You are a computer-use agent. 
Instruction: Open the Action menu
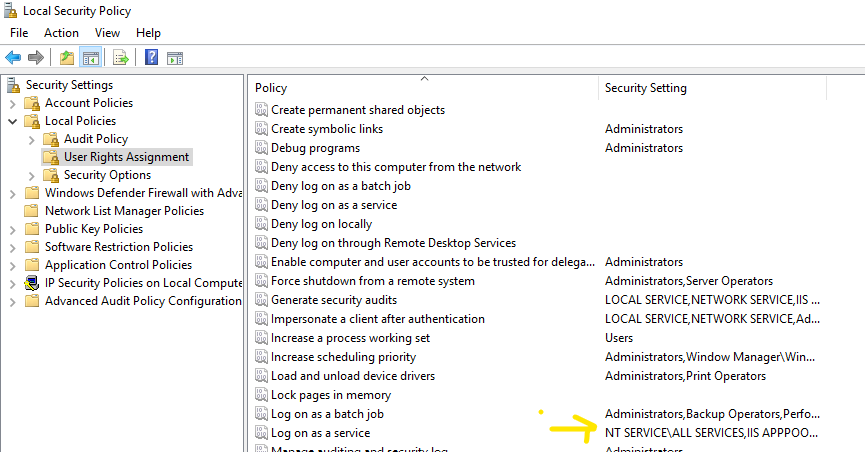coord(61,33)
